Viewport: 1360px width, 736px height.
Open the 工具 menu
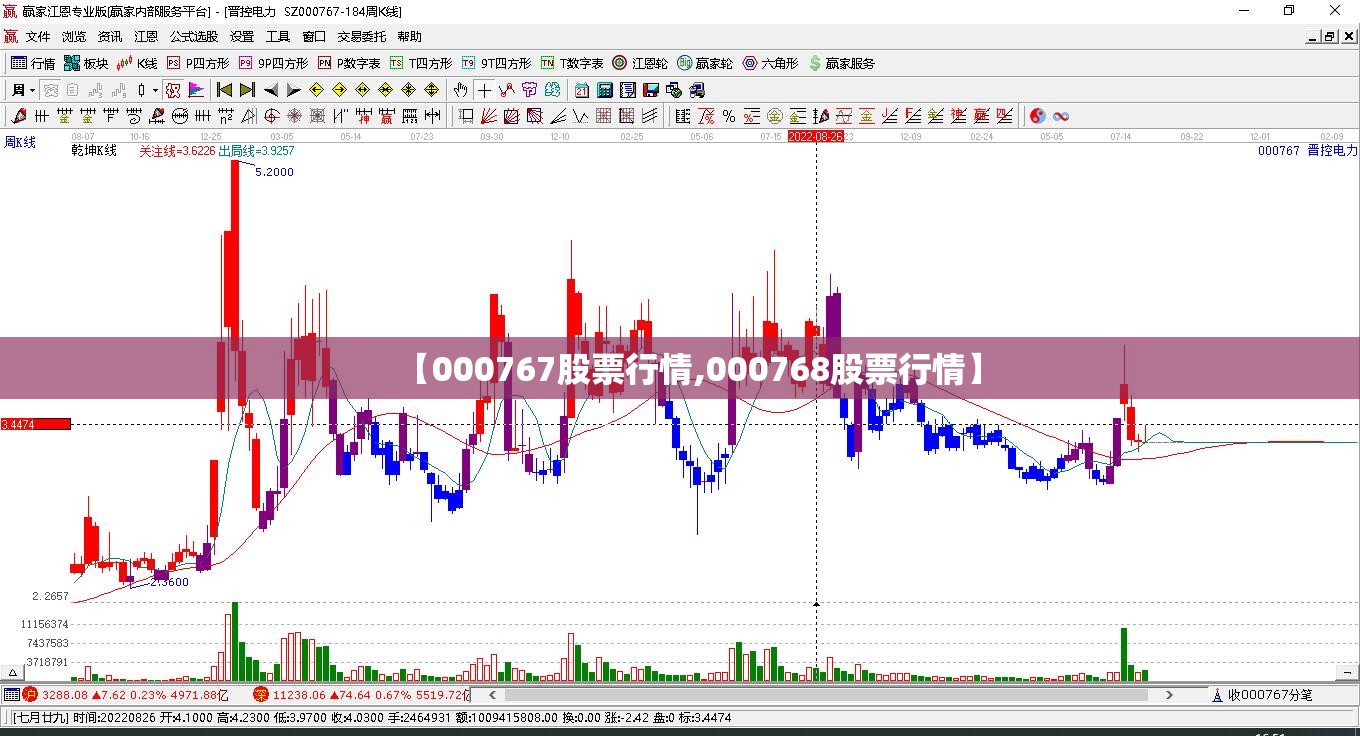point(278,37)
